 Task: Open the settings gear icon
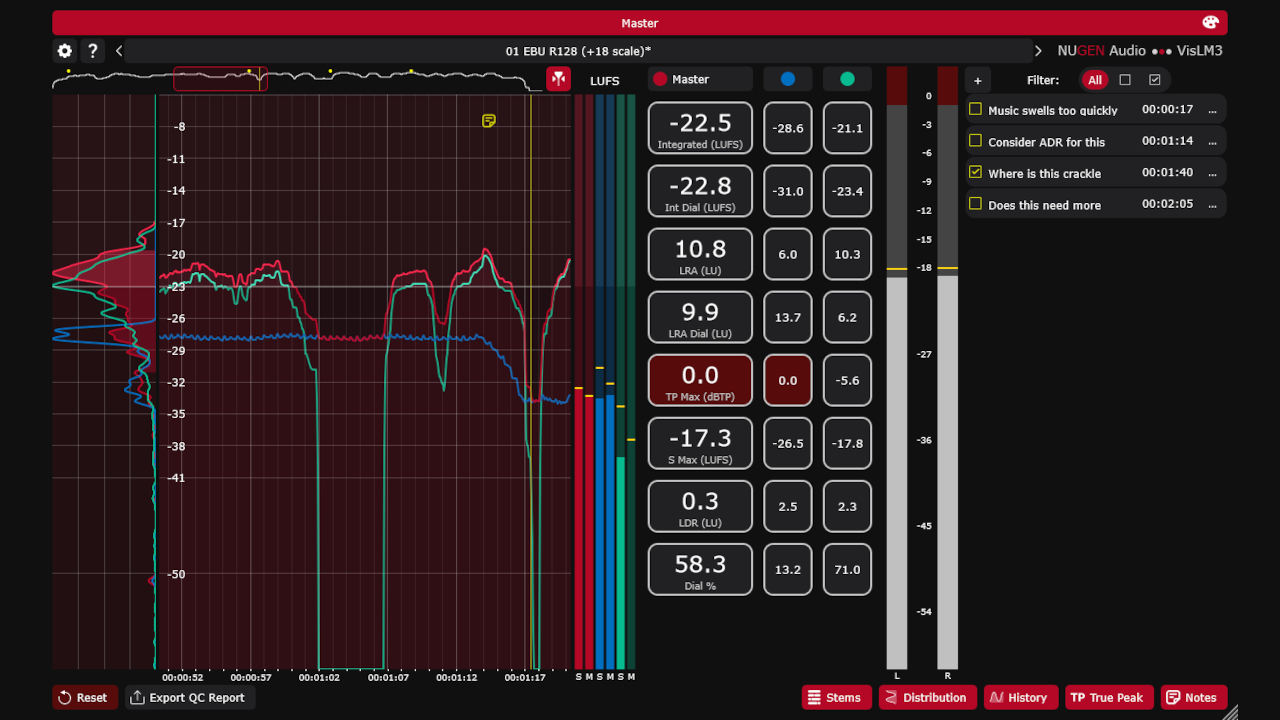(x=65, y=51)
